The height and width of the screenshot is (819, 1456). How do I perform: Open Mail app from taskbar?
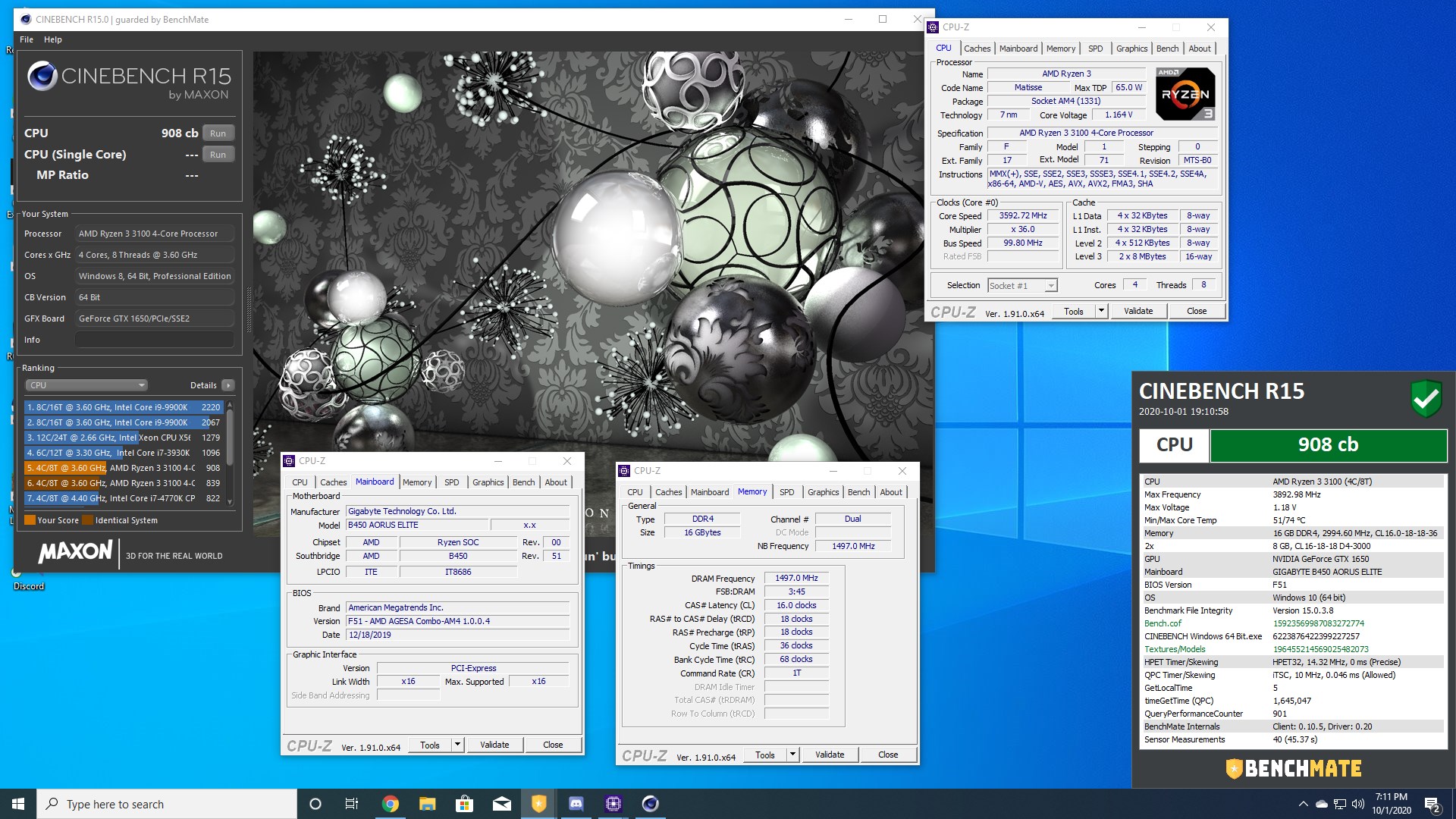point(501,804)
